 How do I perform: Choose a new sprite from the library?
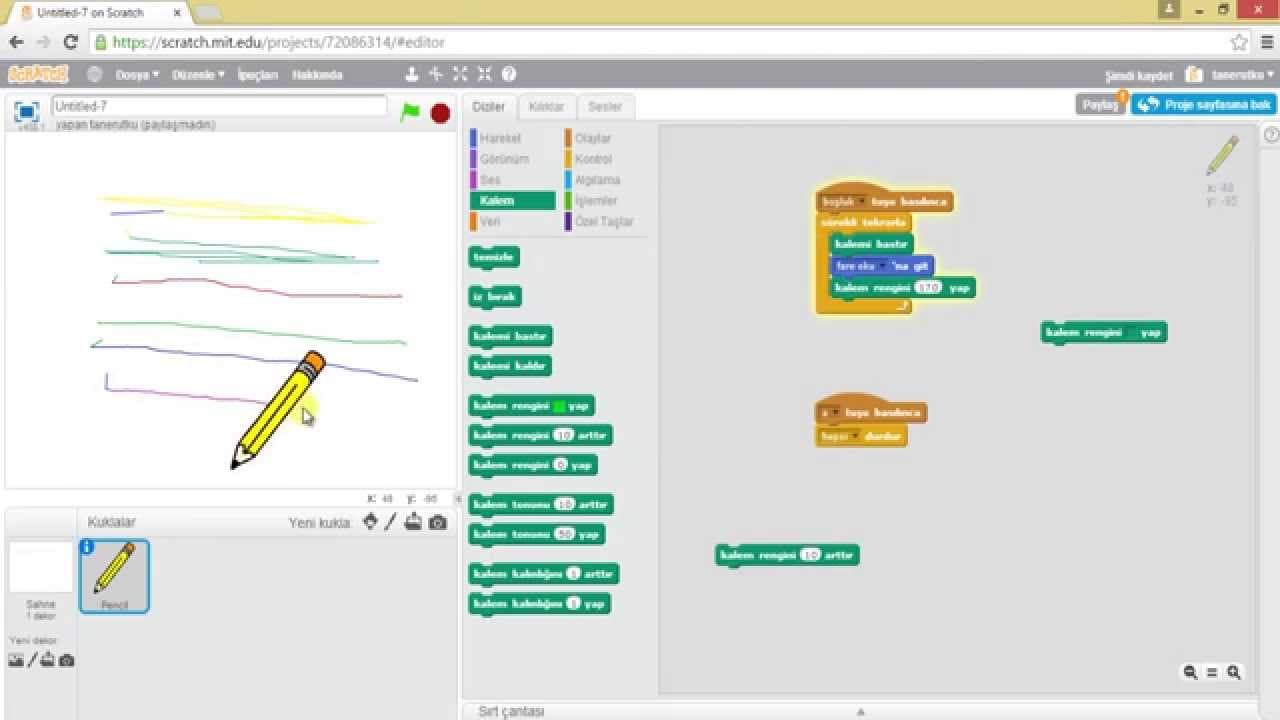click(370, 522)
